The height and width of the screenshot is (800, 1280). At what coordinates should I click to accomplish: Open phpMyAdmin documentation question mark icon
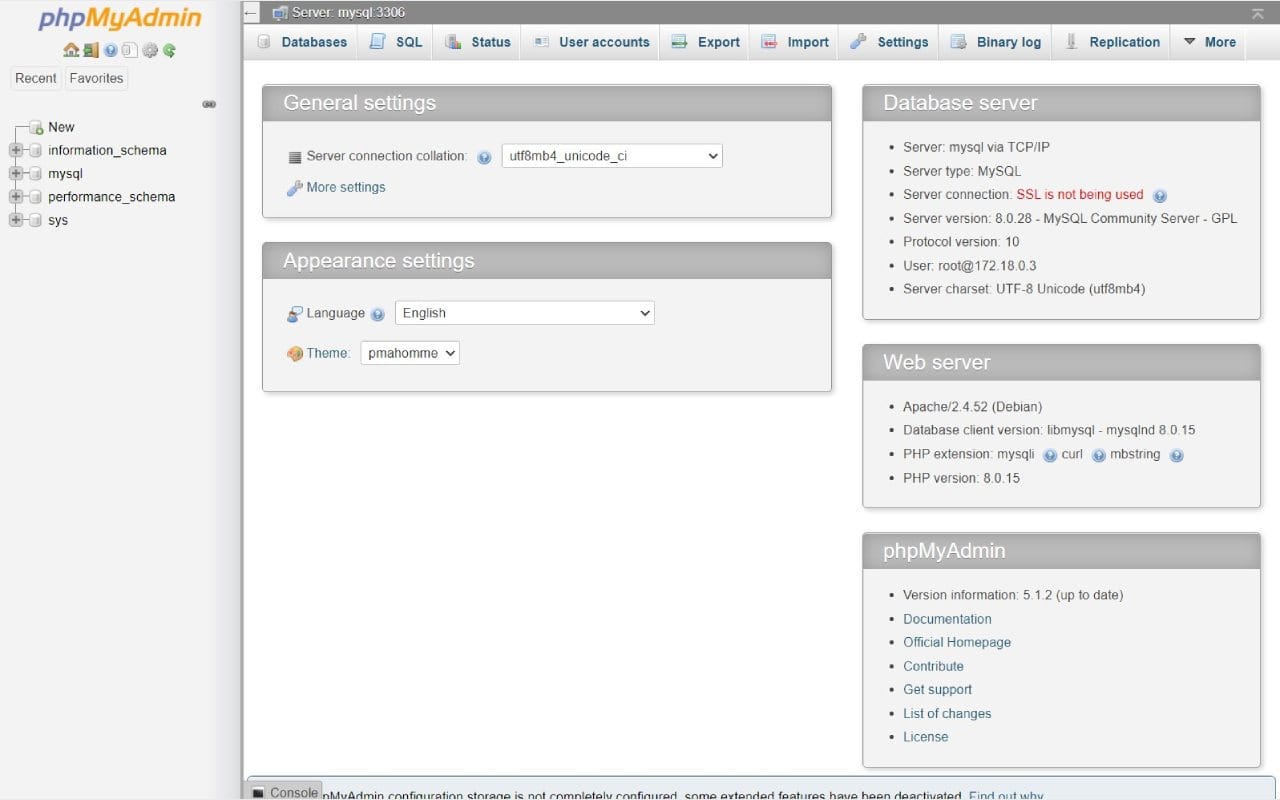coord(110,48)
